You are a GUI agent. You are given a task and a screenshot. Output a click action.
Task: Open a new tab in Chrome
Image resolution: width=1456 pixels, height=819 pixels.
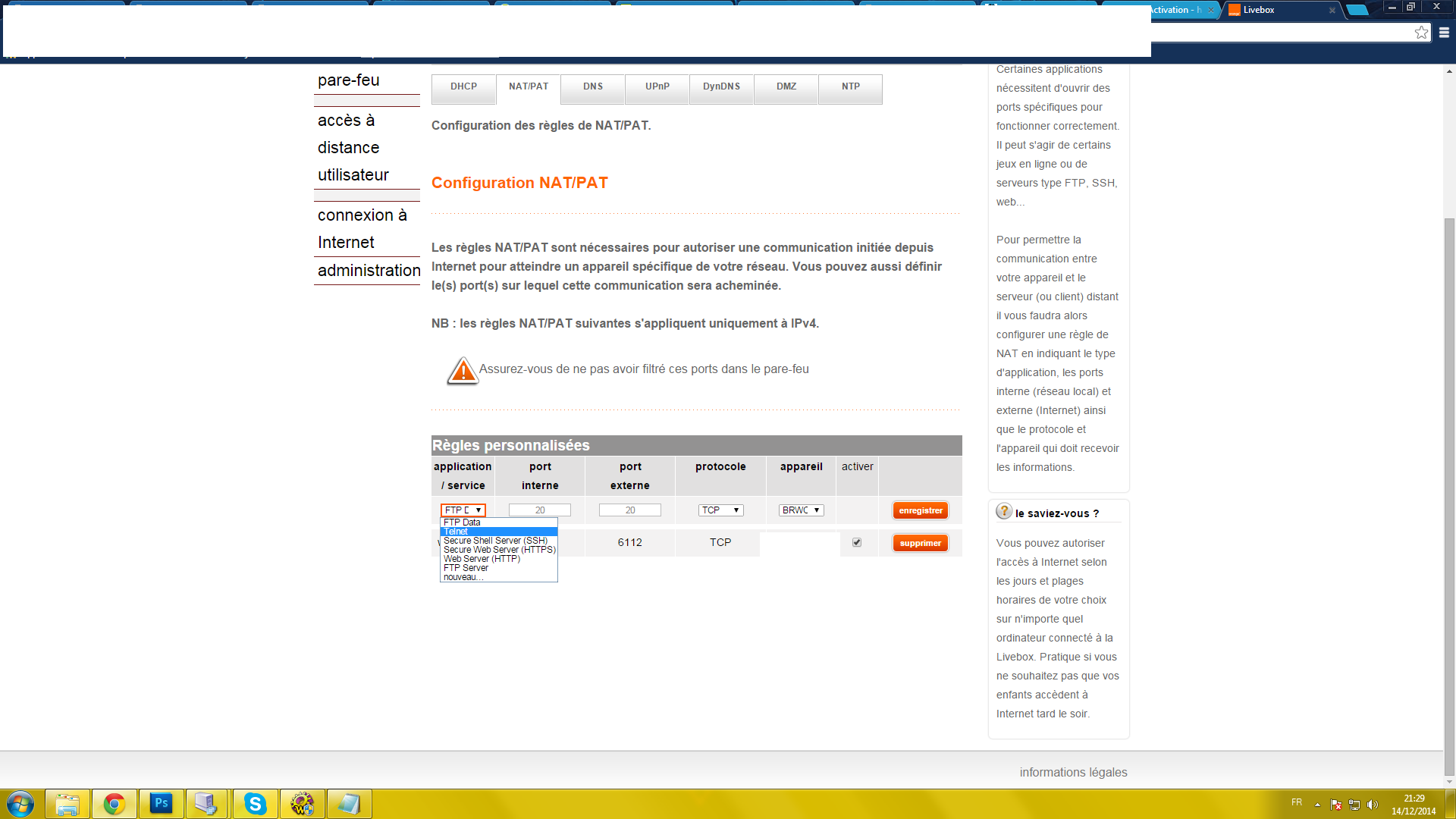coord(1357,10)
